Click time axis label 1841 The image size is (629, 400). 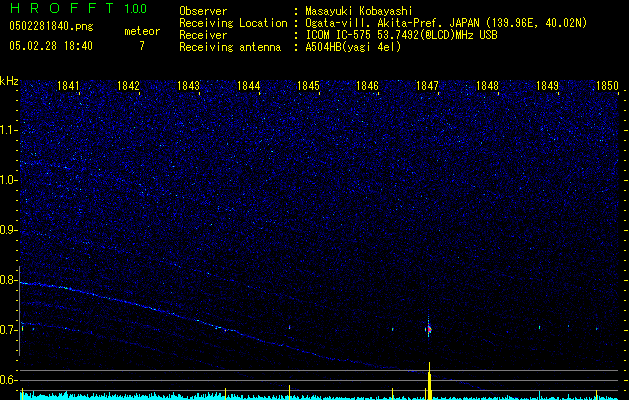pos(68,86)
